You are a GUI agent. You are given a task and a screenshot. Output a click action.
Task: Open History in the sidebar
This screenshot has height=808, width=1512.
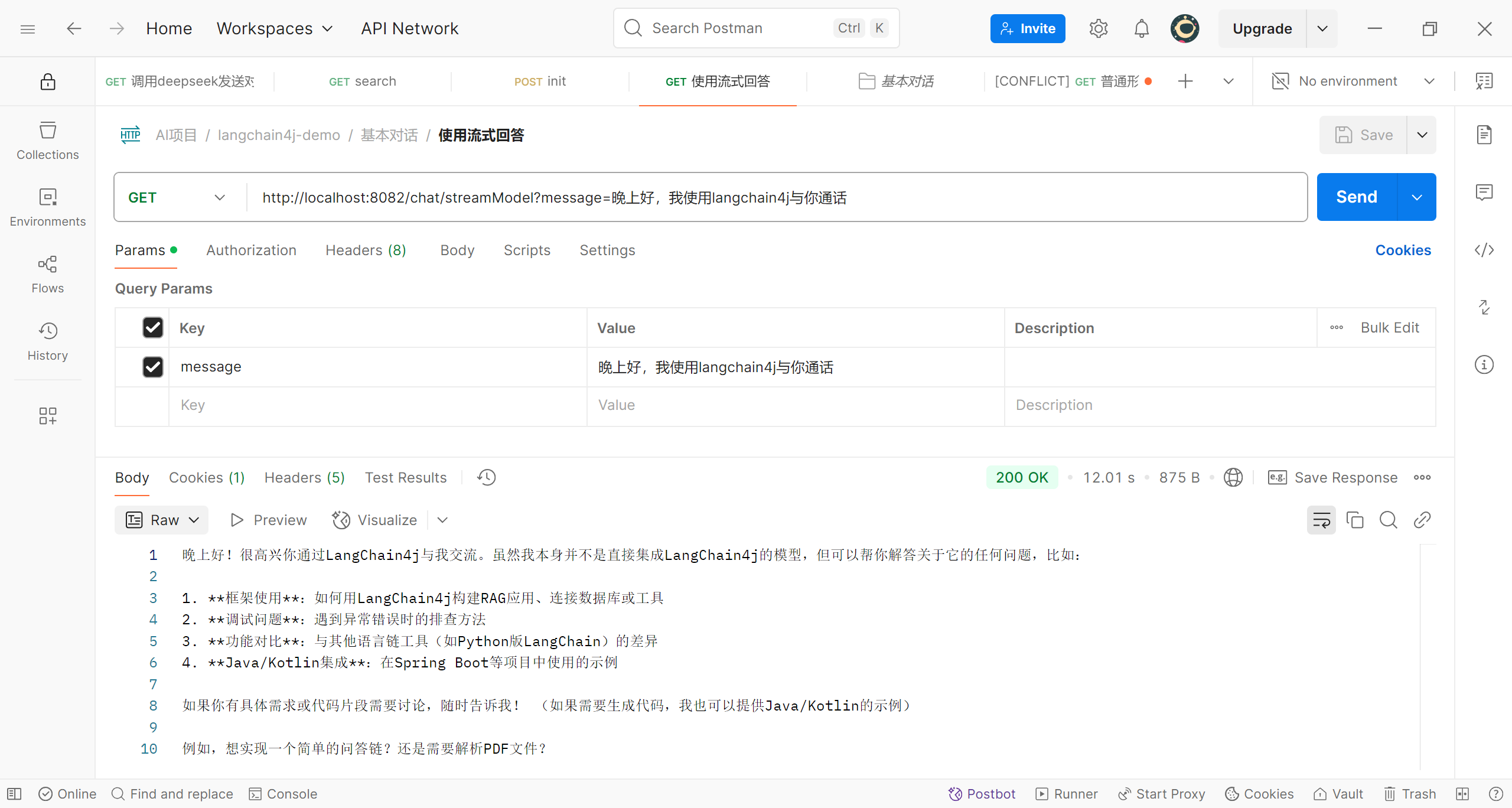(47, 341)
